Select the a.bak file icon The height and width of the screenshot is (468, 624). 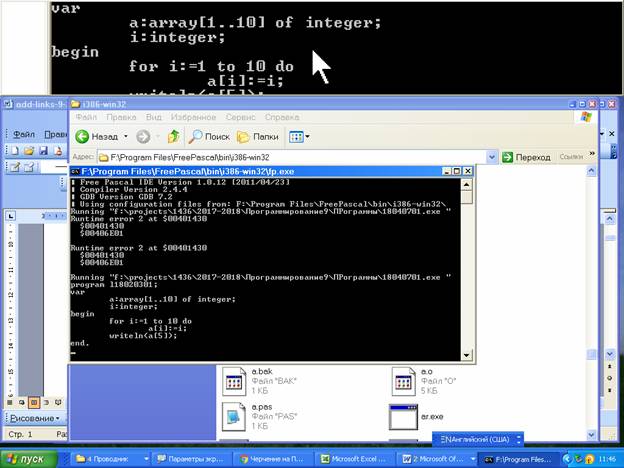[234, 381]
